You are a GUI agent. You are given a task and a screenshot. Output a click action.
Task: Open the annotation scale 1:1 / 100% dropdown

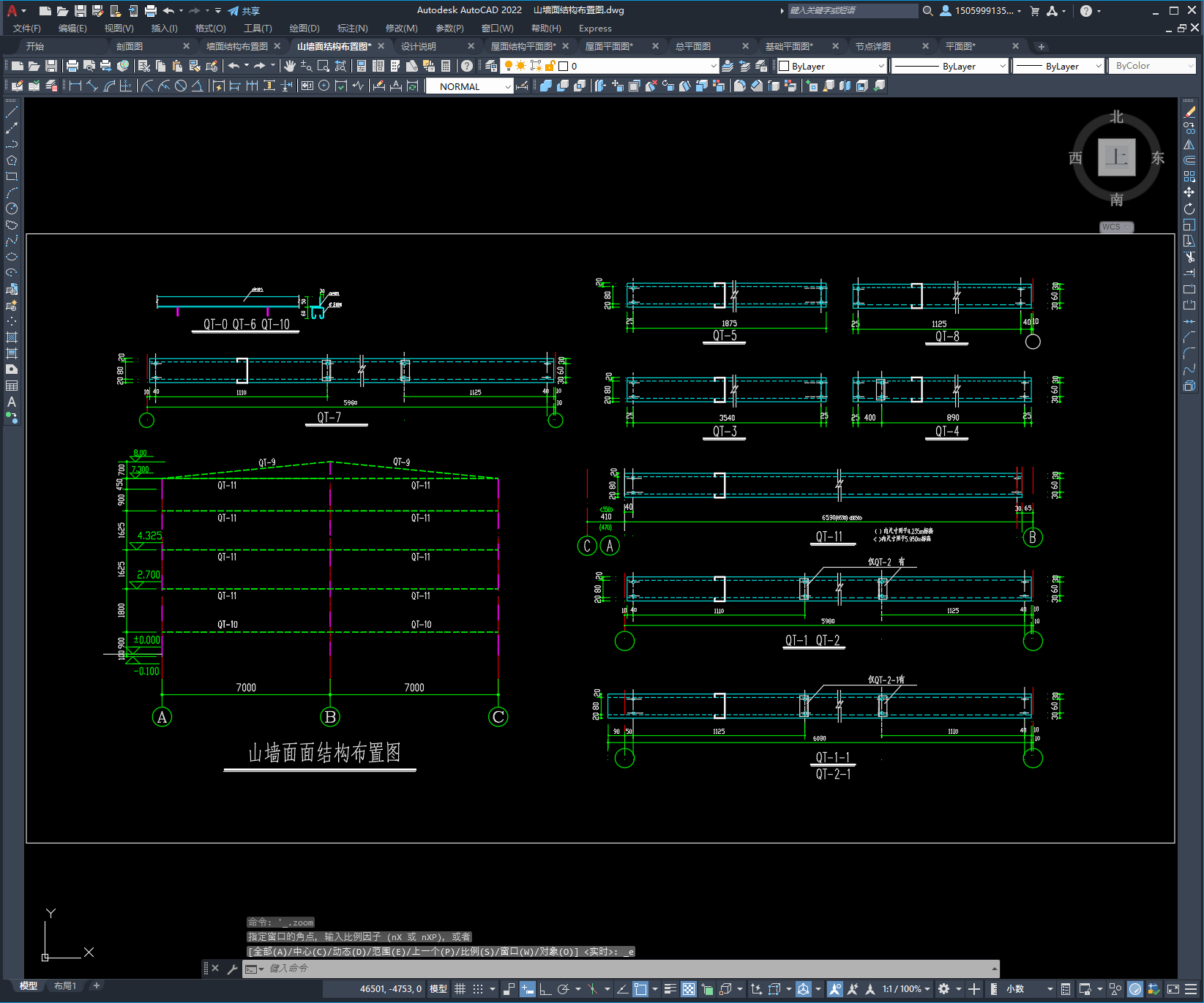tap(905, 989)
